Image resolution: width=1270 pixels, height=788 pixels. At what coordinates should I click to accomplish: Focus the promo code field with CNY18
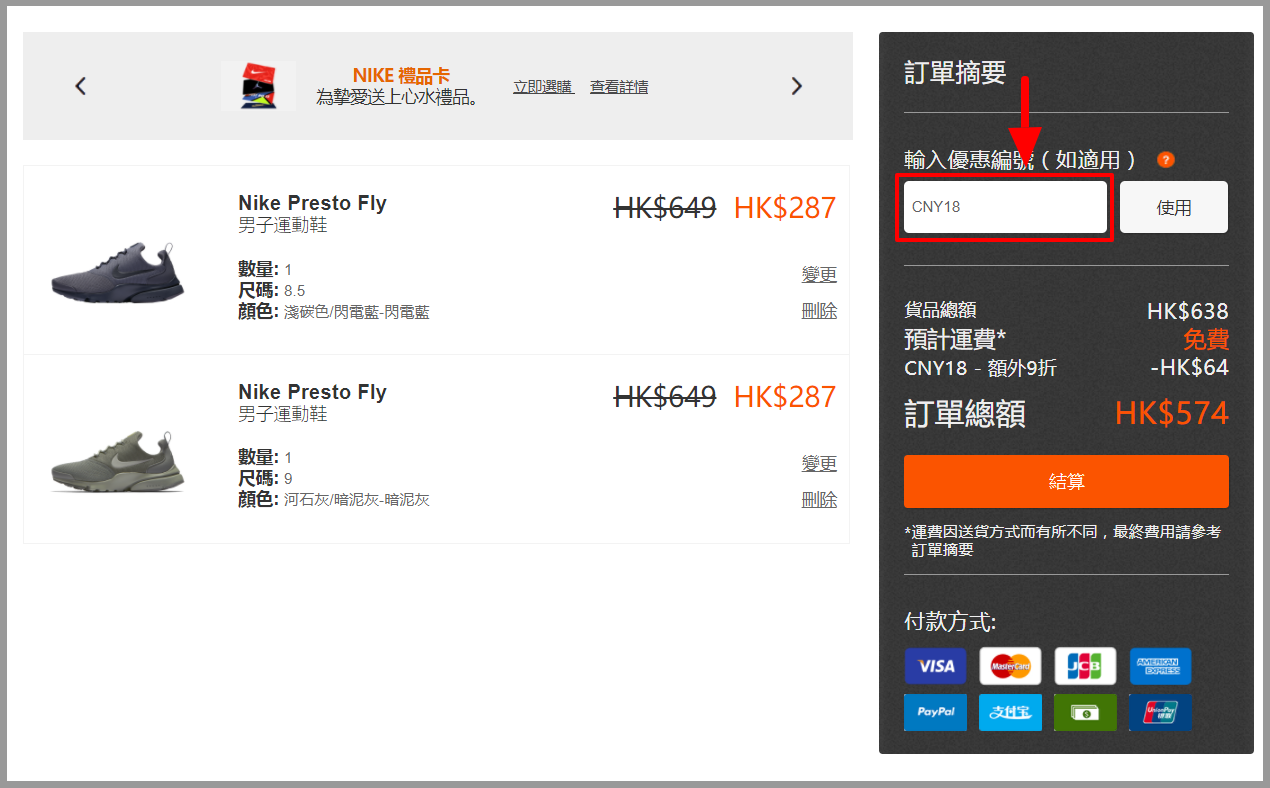coord(1005,207)
